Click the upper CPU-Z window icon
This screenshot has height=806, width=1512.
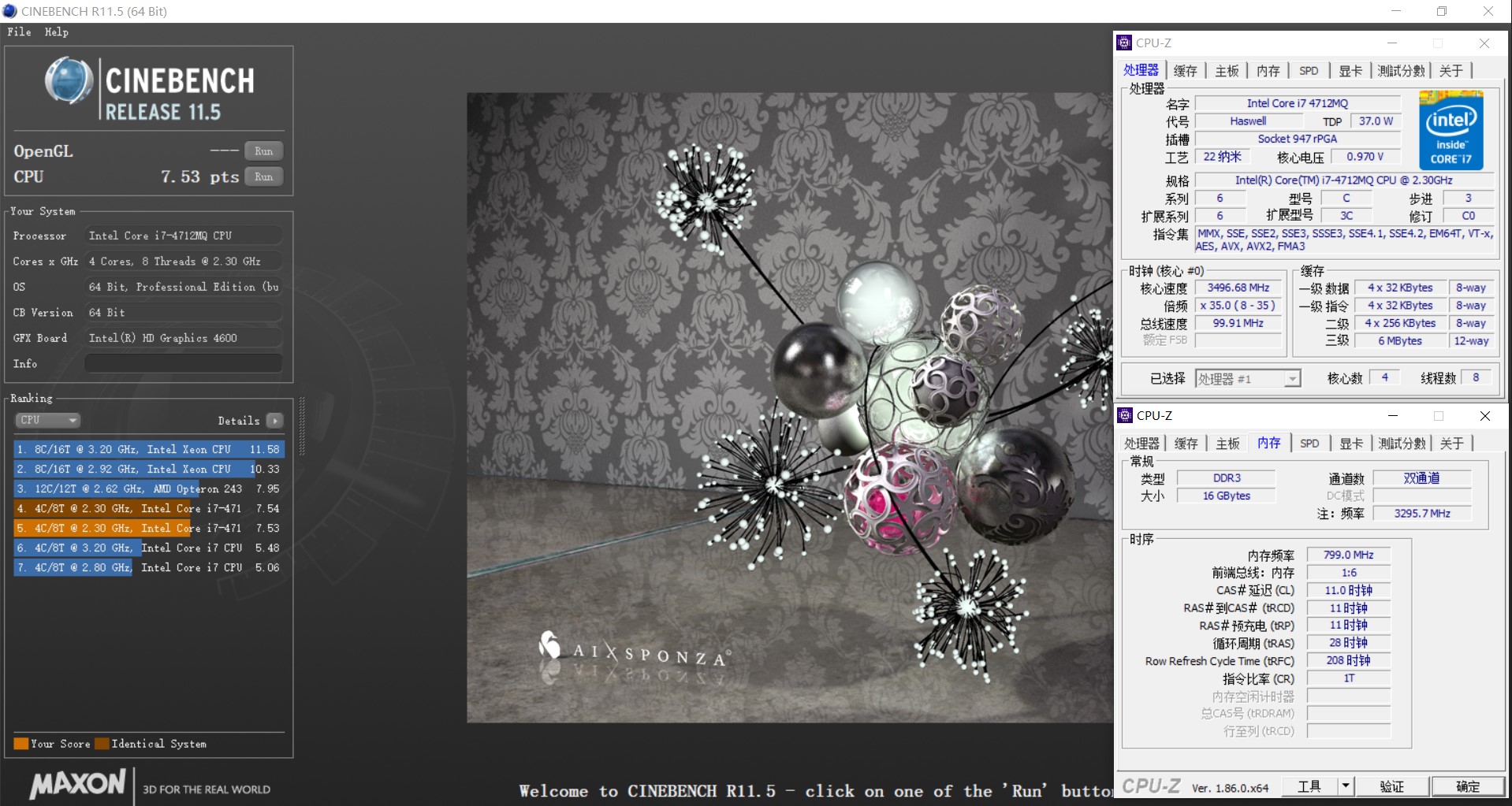click(1125, 43)
